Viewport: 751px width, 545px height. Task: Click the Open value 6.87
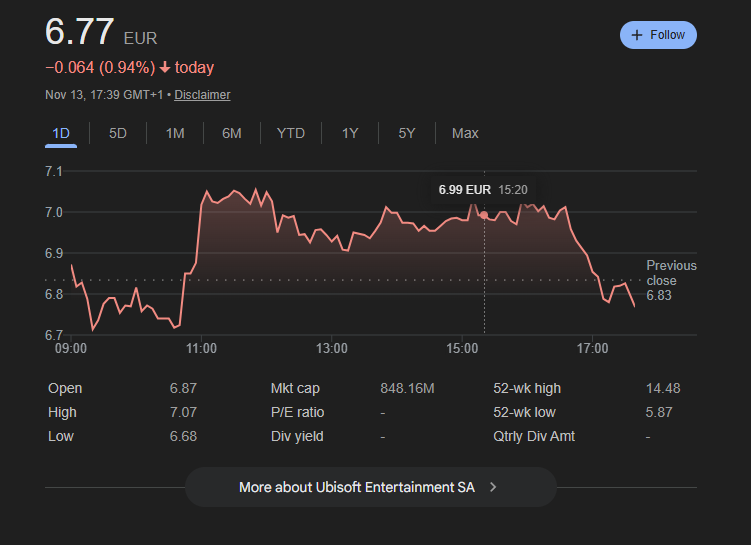183,388
